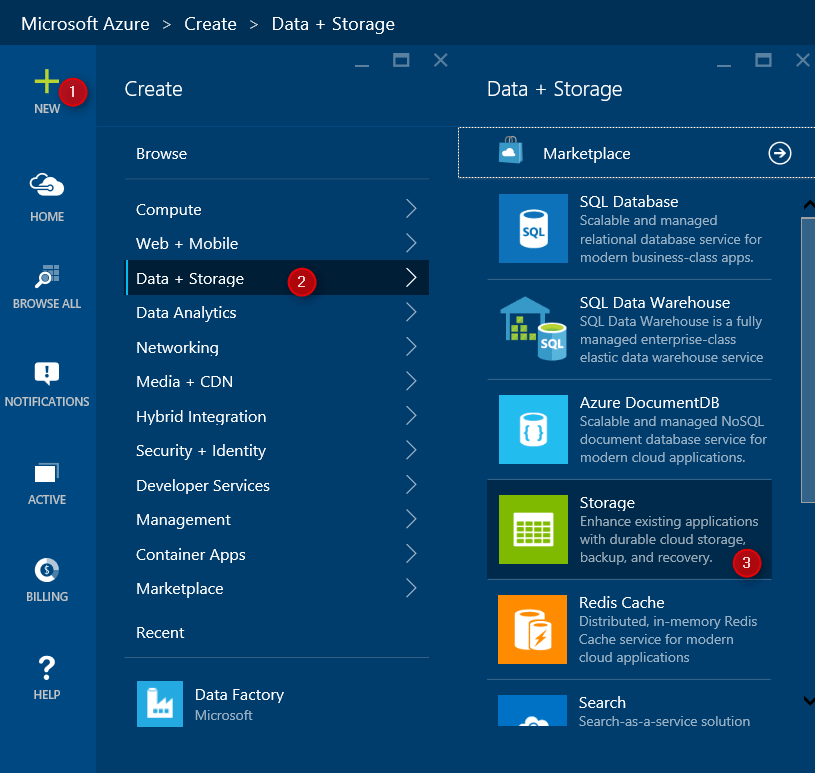Select Developer Services category
Screen dimensions: 815x773
(x=277, y=485)
